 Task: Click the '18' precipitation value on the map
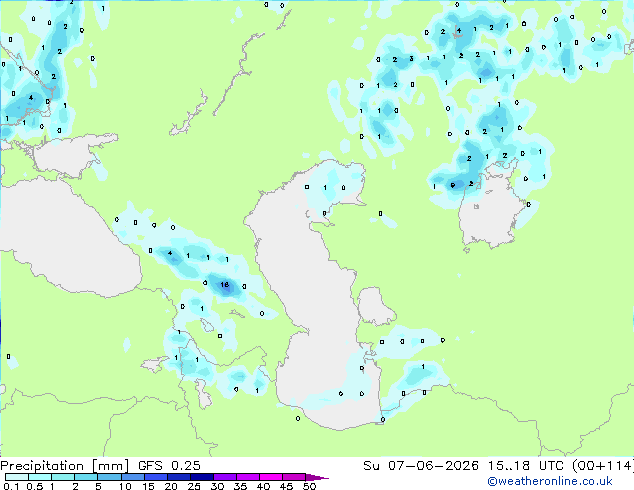pos(224,285)
